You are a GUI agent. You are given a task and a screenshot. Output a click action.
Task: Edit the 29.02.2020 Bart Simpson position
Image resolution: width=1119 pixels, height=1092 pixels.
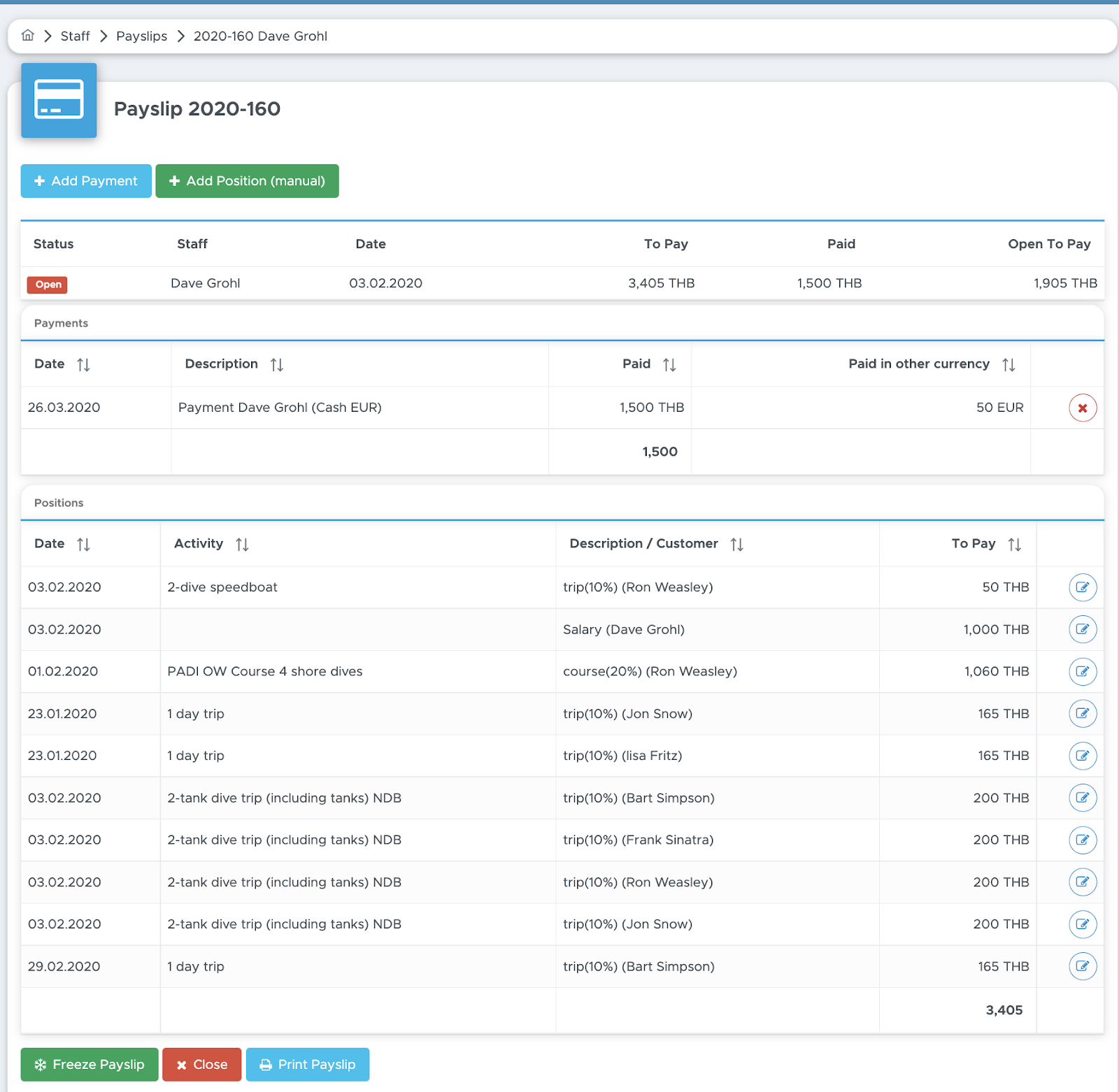(x=1082, y=966)
